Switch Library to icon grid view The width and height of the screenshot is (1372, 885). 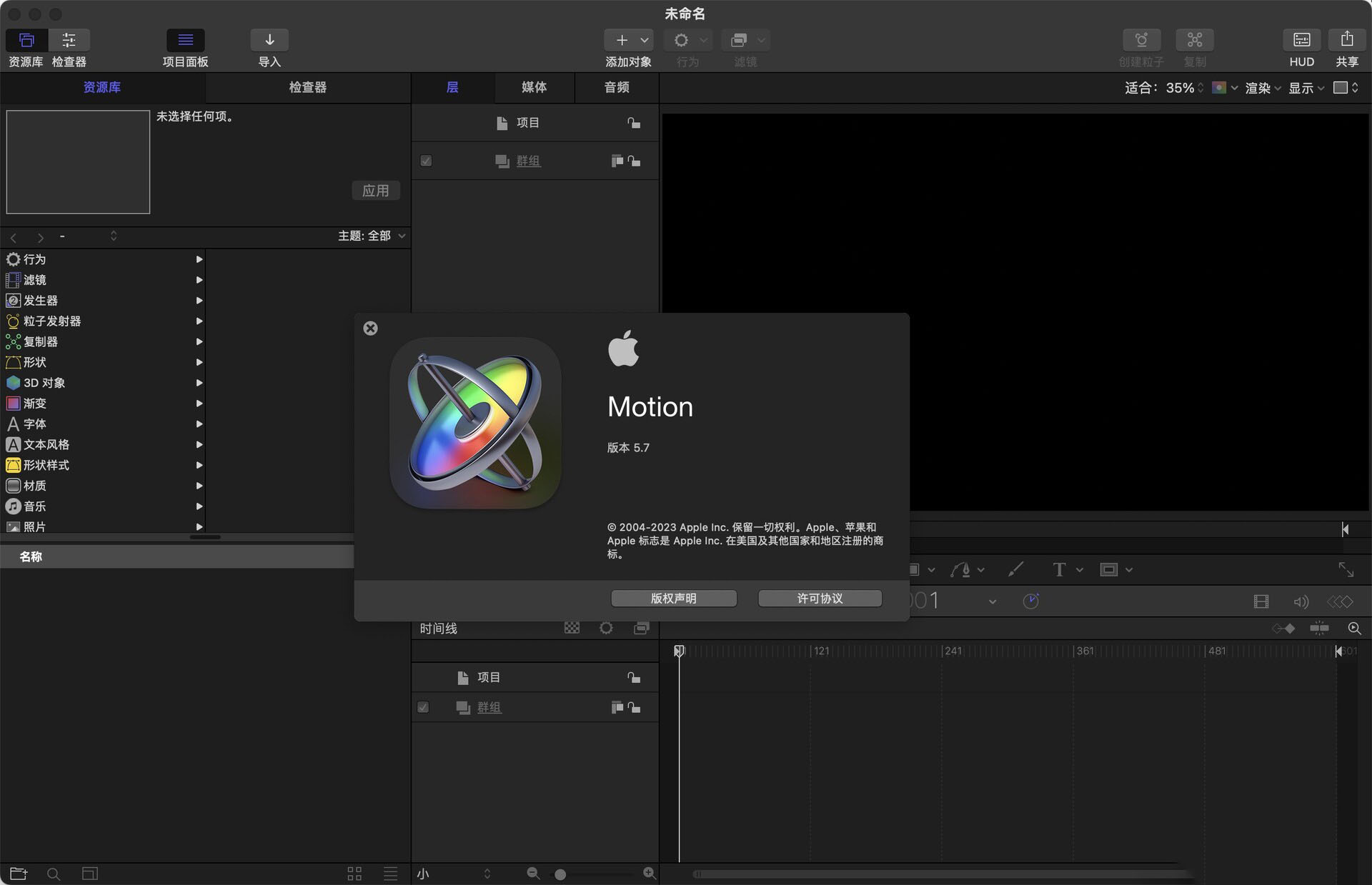click(x=354, y=873)
